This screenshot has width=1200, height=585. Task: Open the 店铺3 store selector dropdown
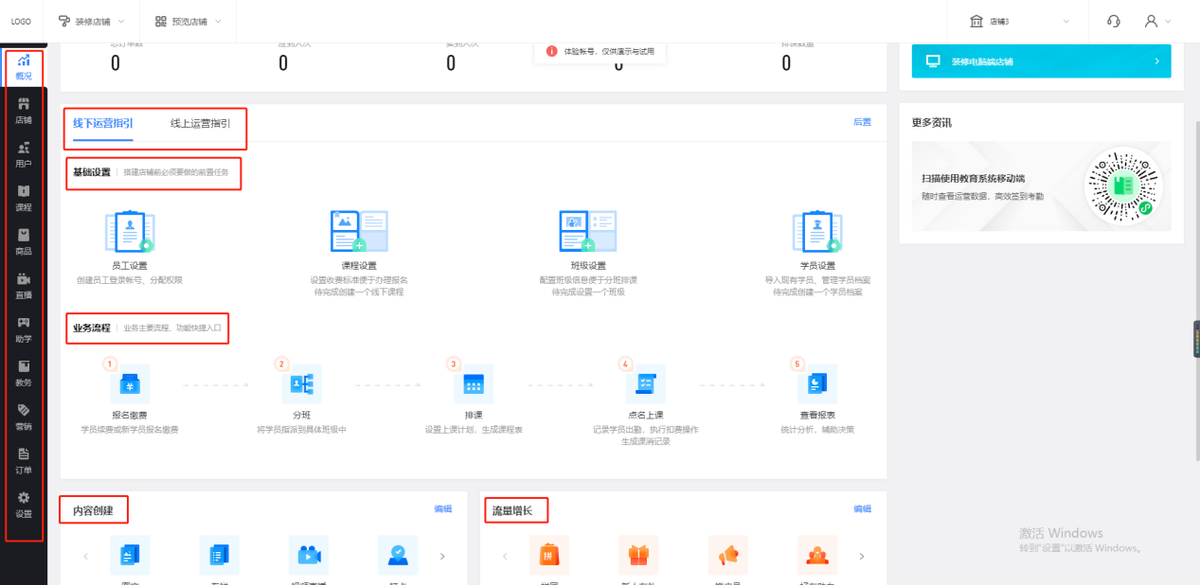(1018, 21)
